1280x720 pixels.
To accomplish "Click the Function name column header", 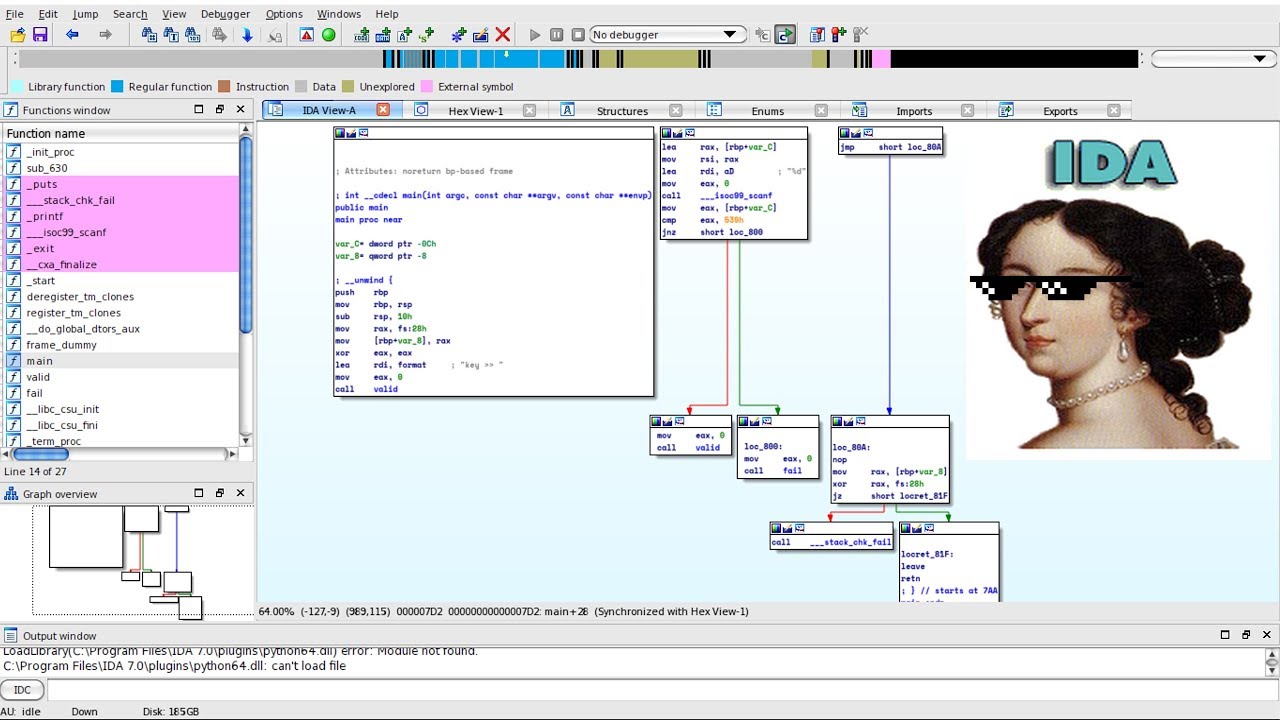I will [121, 133].
